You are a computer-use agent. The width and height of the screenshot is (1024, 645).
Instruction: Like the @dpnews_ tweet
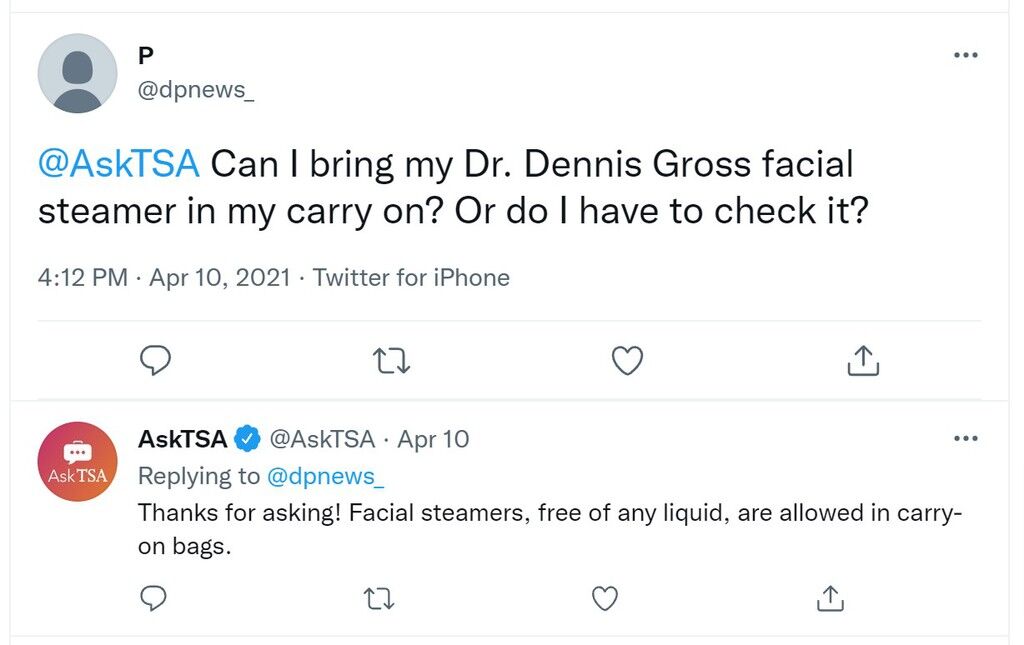(628, 360)
